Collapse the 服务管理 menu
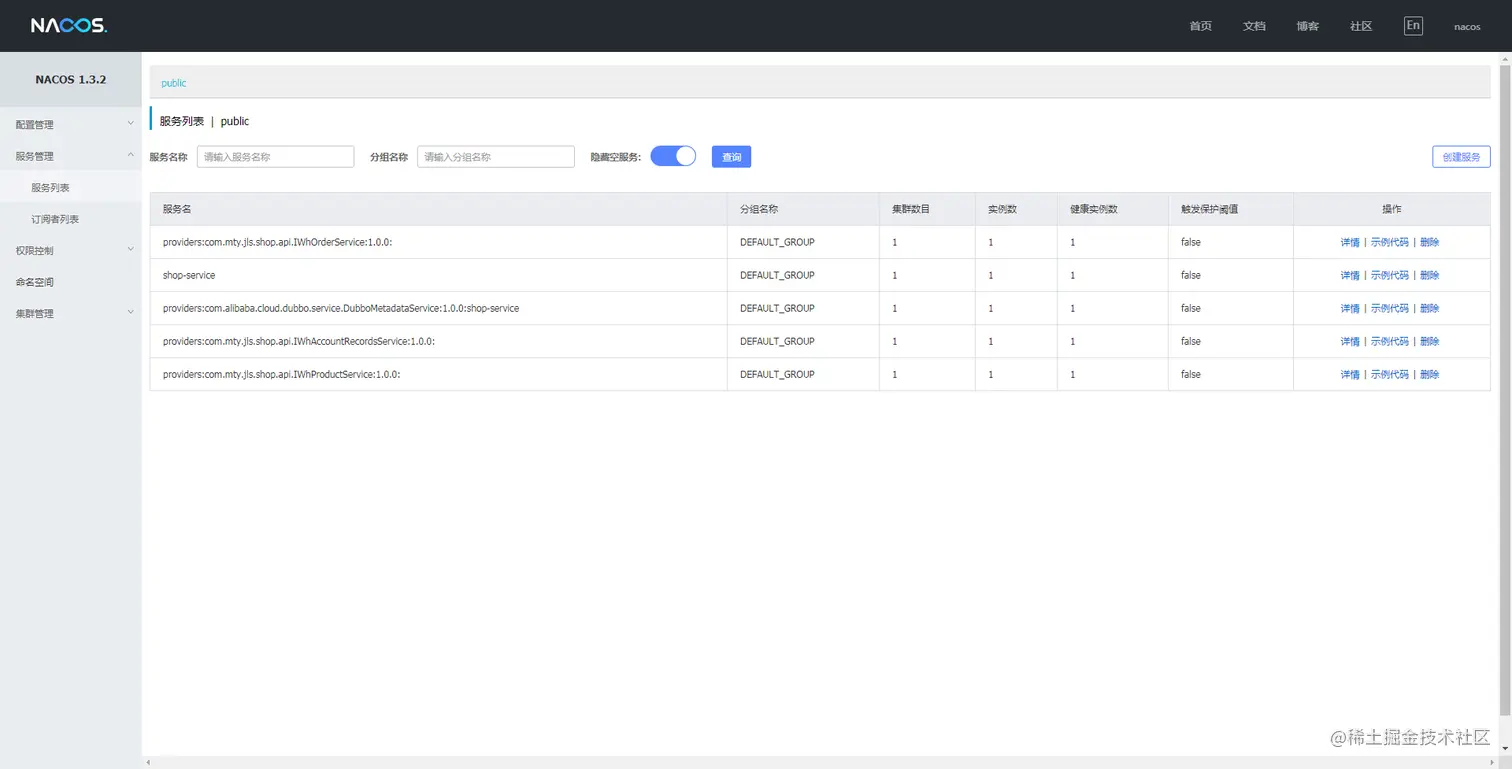The height and width of the screenshot is (769, 1512). pyautogui.click(x=71, y=156)
